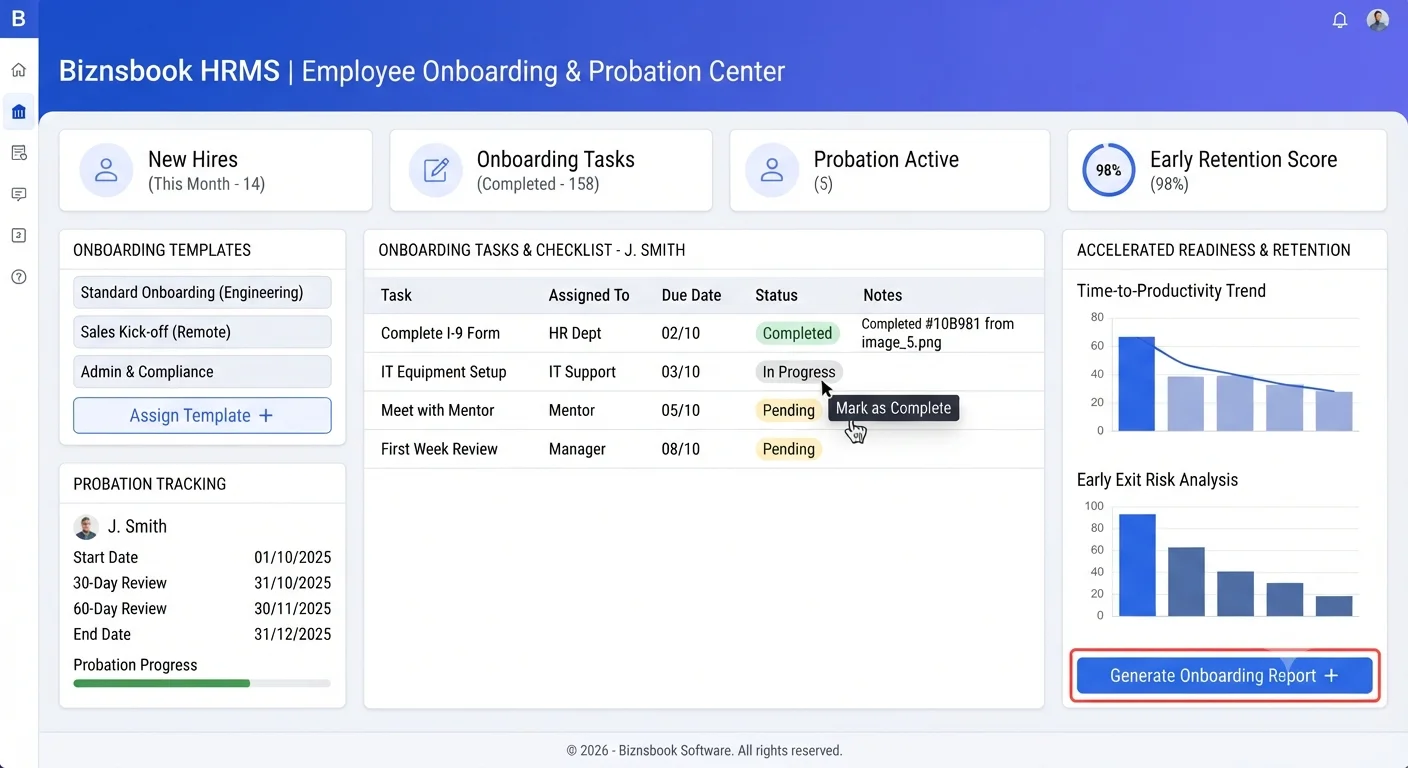
Task: Open the help question mark icon
Action: pos(18,277)
